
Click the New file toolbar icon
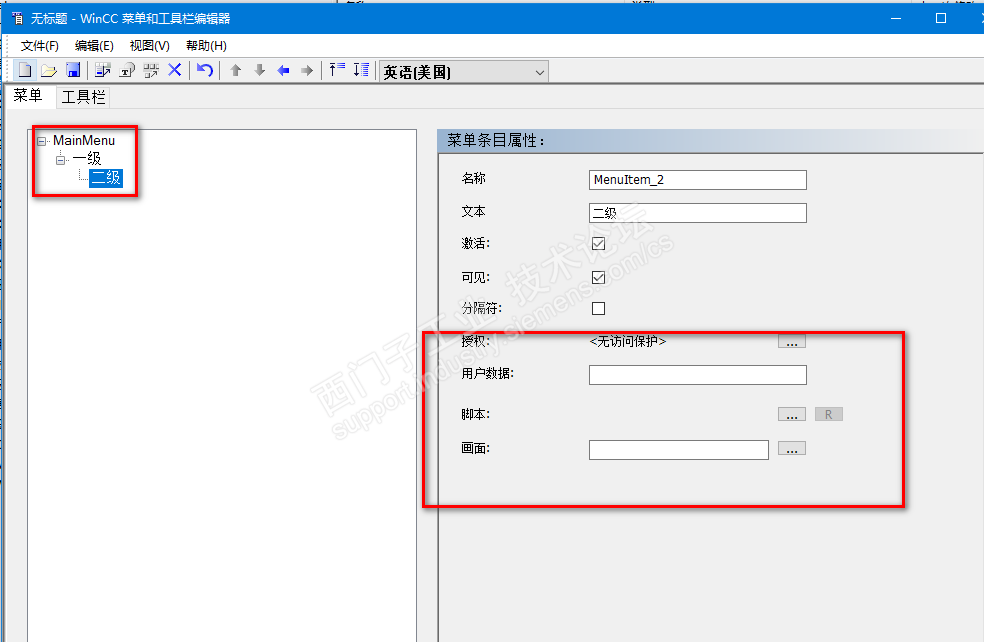25,70
